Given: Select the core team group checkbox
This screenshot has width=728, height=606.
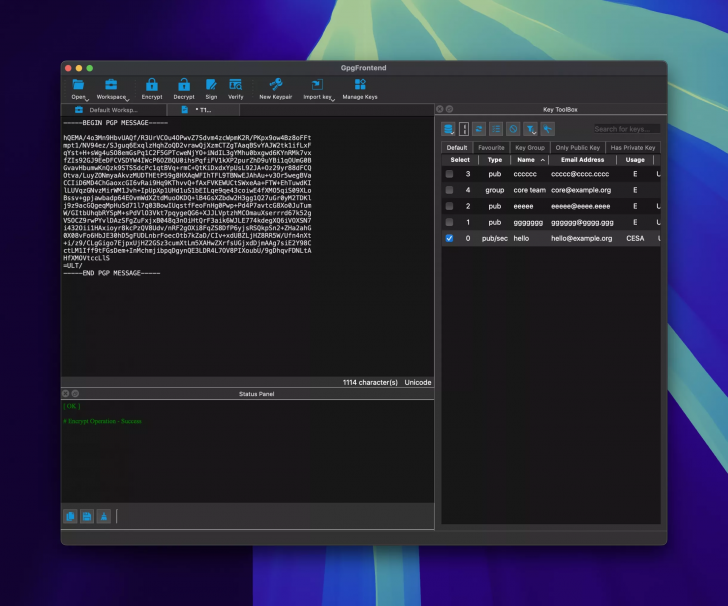Looking at the screenshot, I should pos(449,190).
